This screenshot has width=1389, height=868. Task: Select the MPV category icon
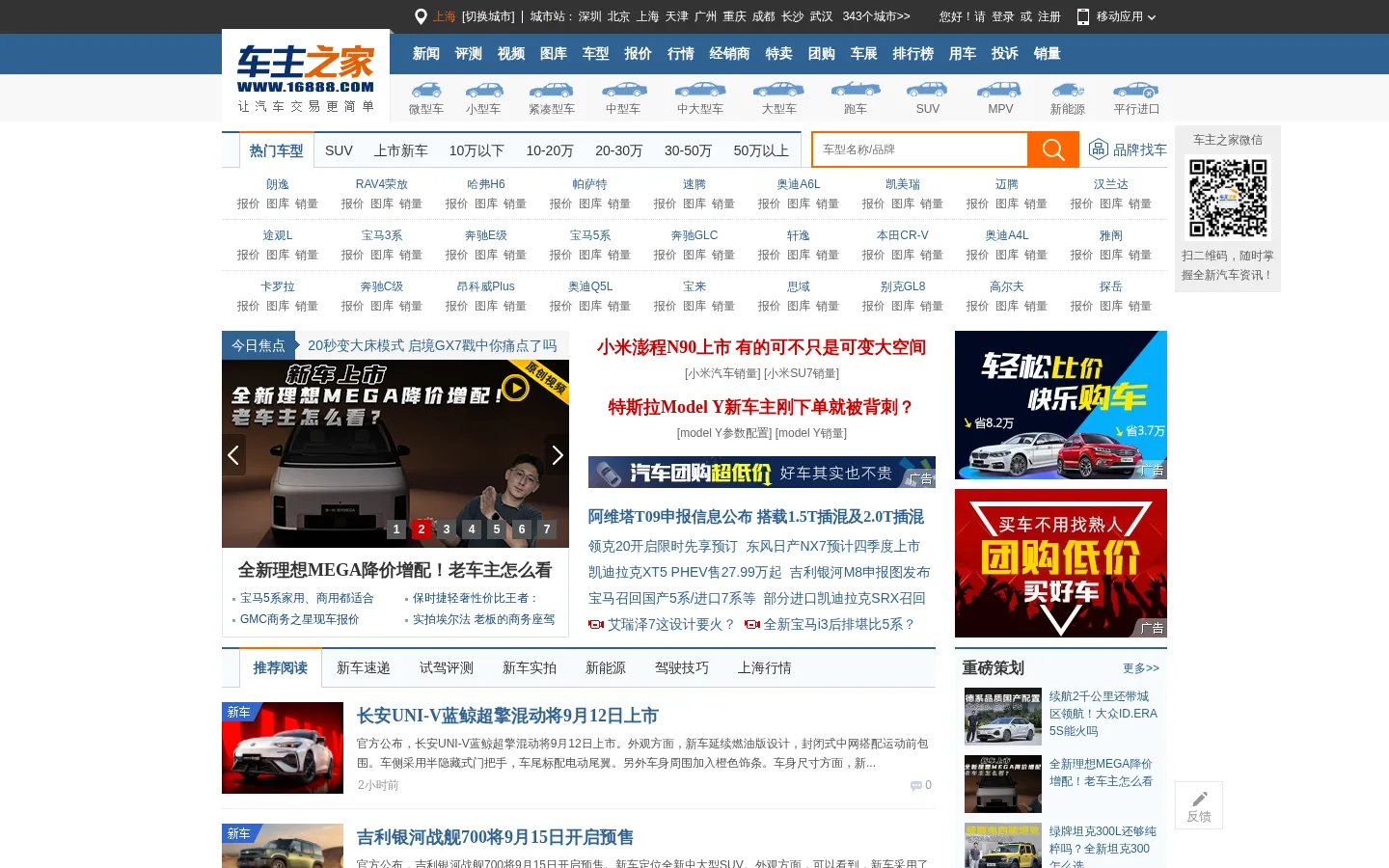click(x=1000, y=90)
